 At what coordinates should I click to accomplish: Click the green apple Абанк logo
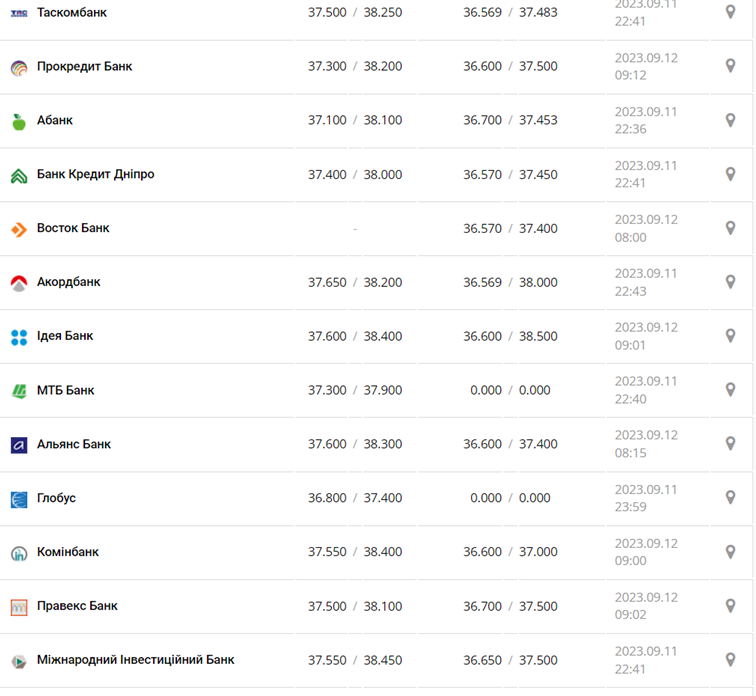point(18,121)
